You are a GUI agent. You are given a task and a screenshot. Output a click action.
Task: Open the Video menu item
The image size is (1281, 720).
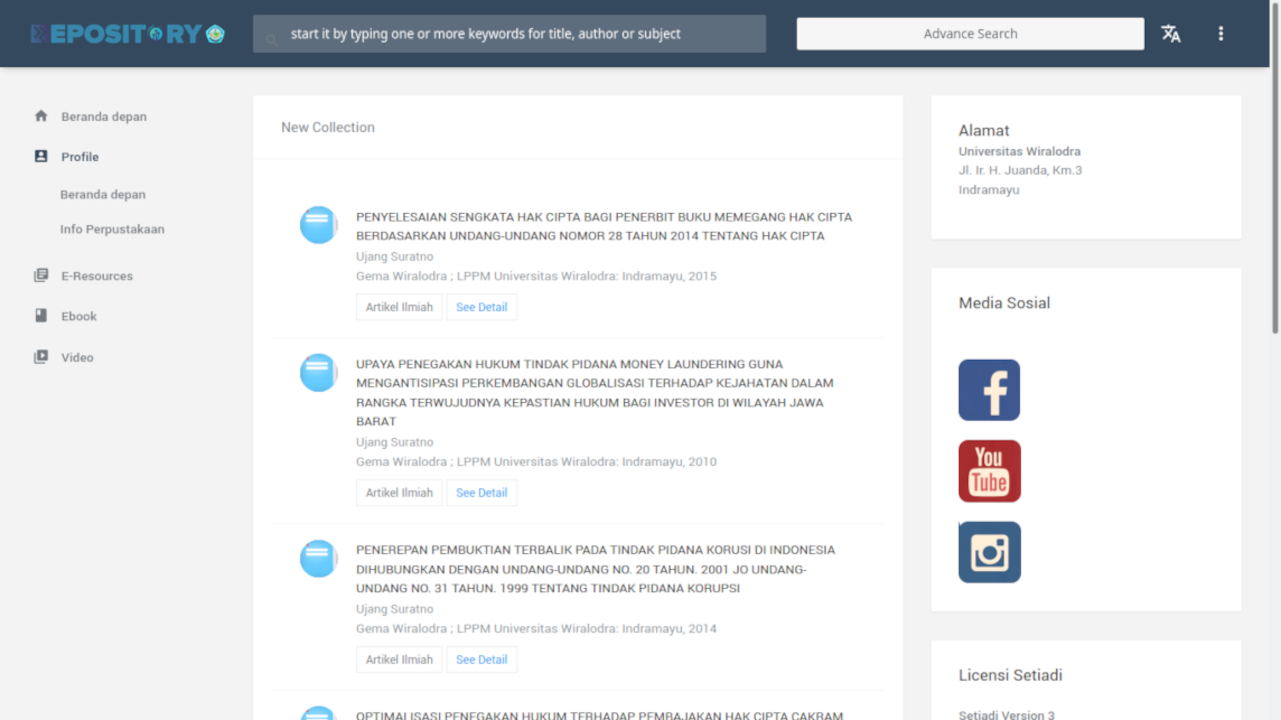click(x=77, y=357)
